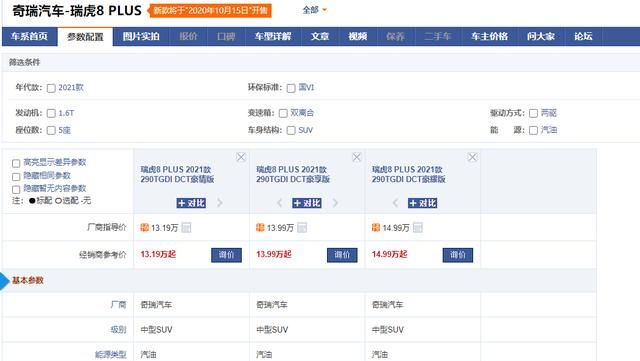
Task: Click the 厂商指导价 row label
Action: pyautogui.click(x=107, y=227)
